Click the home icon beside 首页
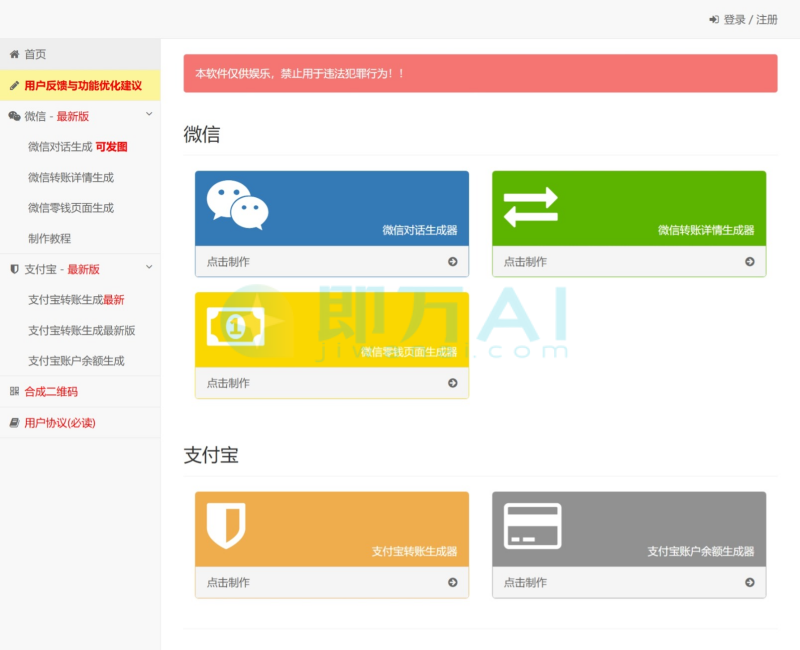The image size is (800, 650). (13, 54)
